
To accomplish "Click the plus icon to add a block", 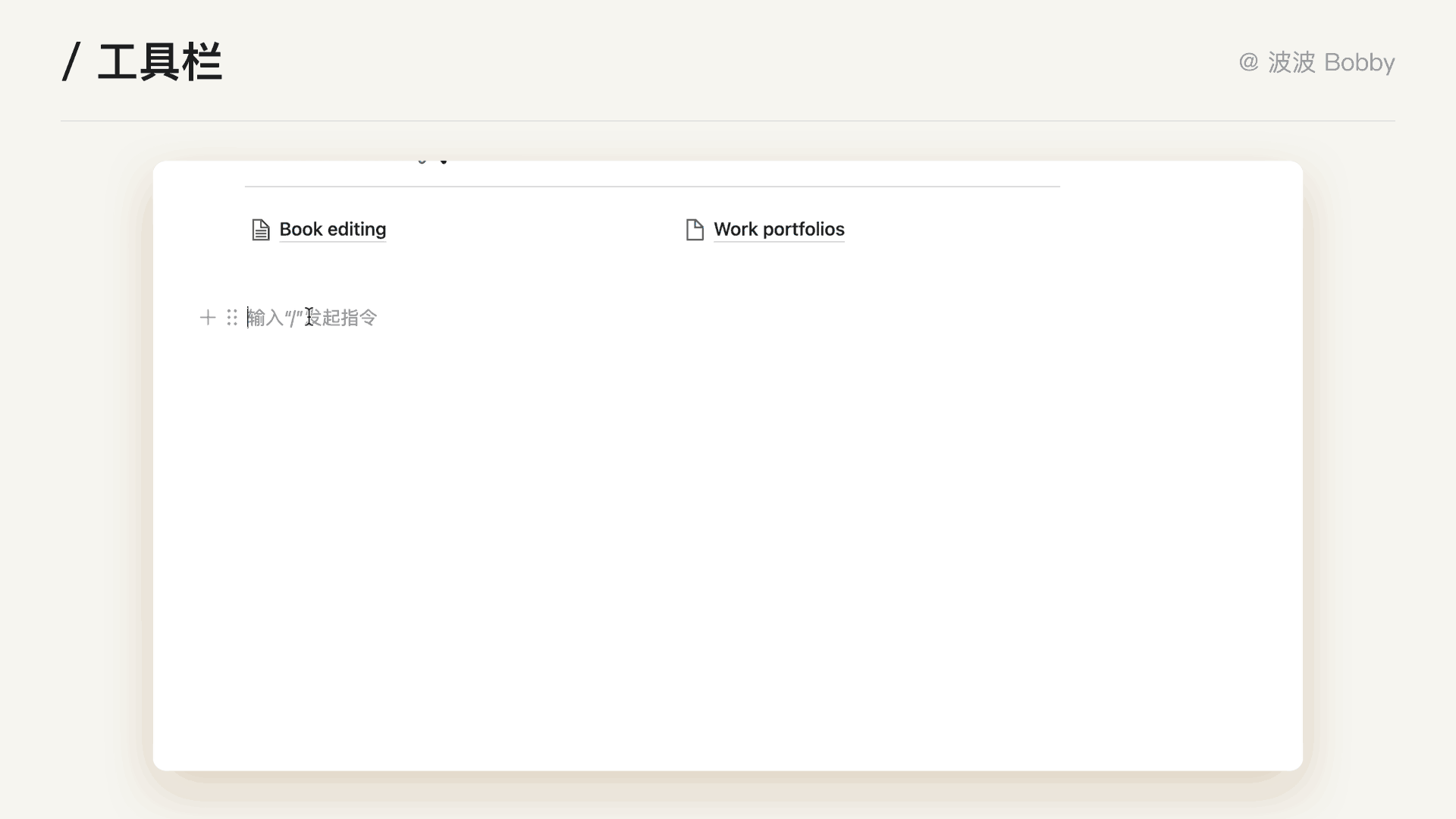I will click(x=207, y=317).
